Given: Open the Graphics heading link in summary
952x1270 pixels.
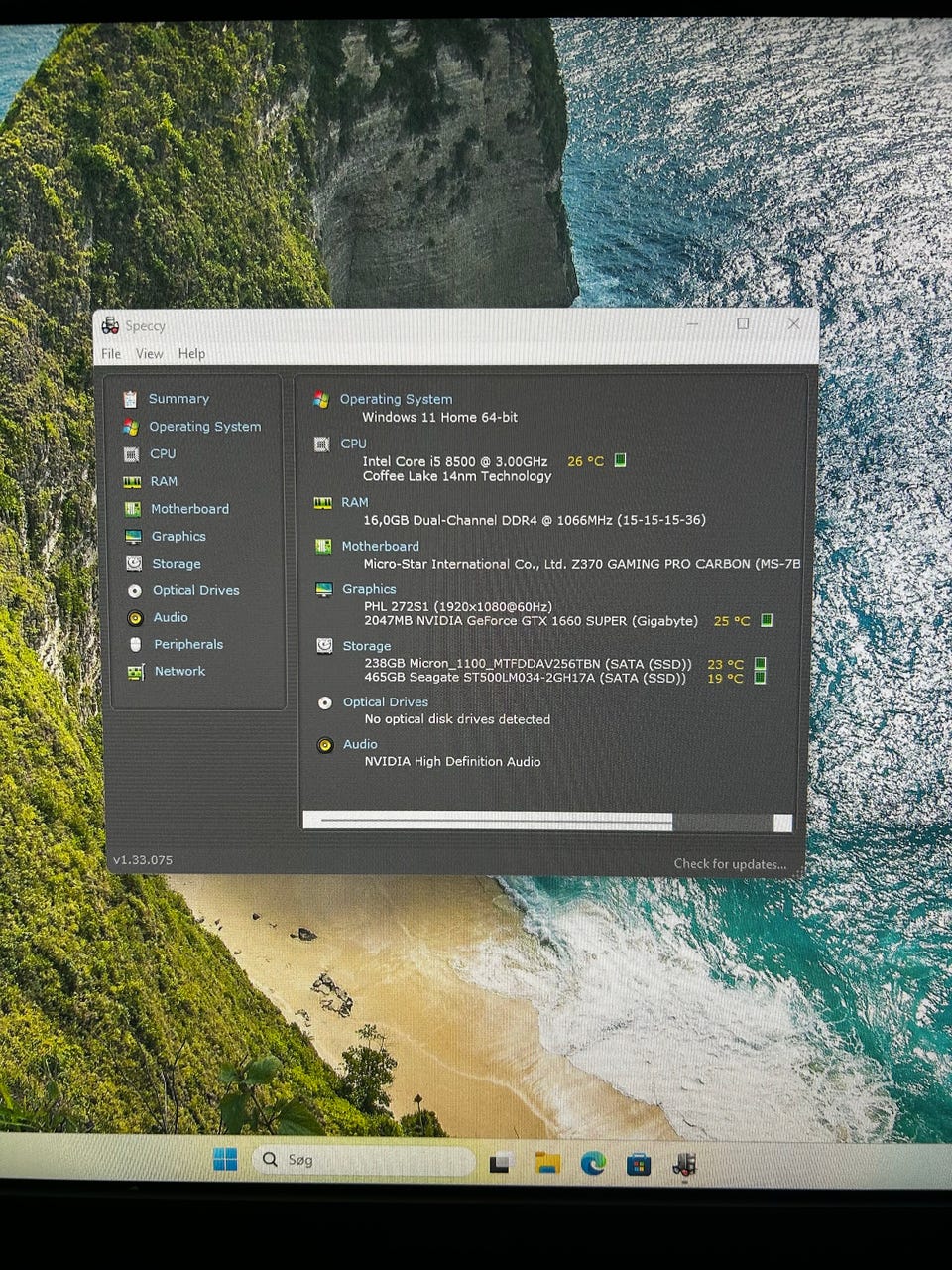Looking at the screenshot, I should (369, 589).
